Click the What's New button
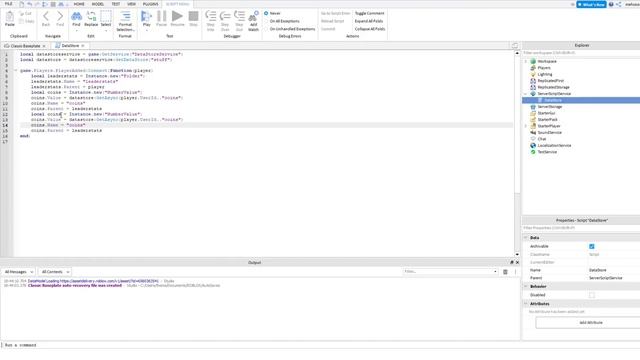Screen dimensions: 640x360 pos(591,4)
